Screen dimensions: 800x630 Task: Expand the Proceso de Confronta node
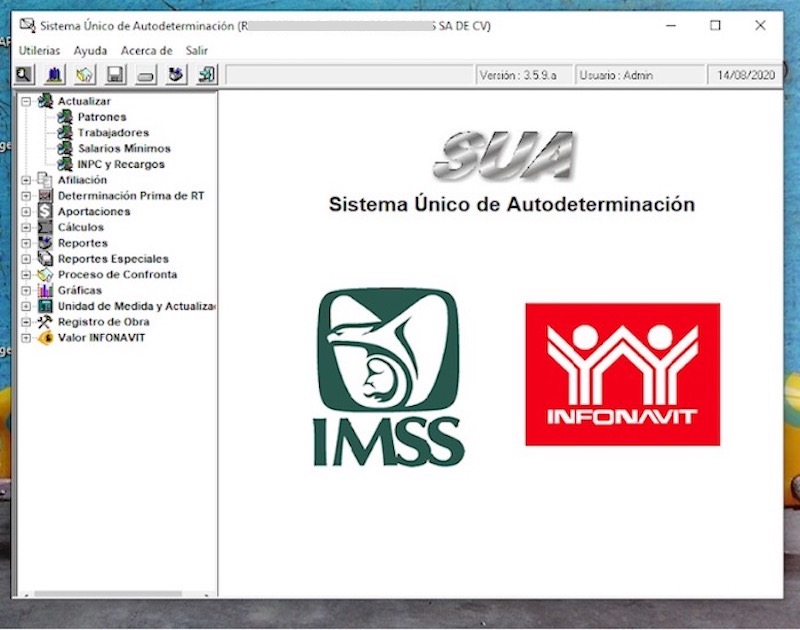(x=26, y=275)
